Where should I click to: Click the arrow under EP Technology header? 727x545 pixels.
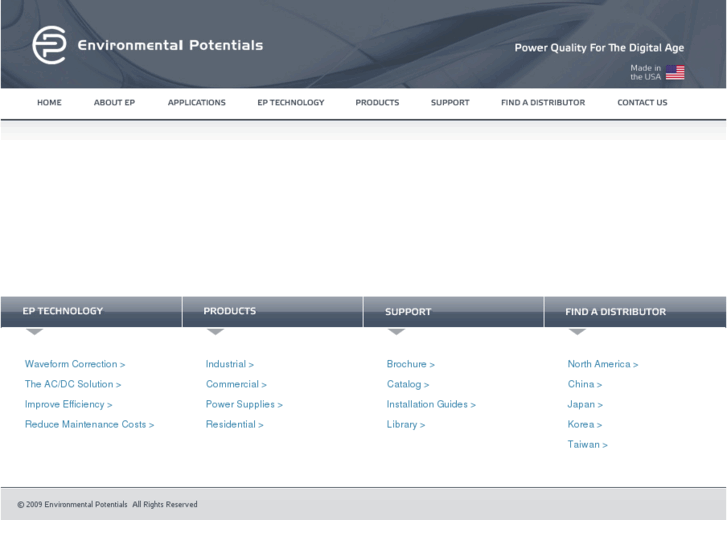(34, 332)
